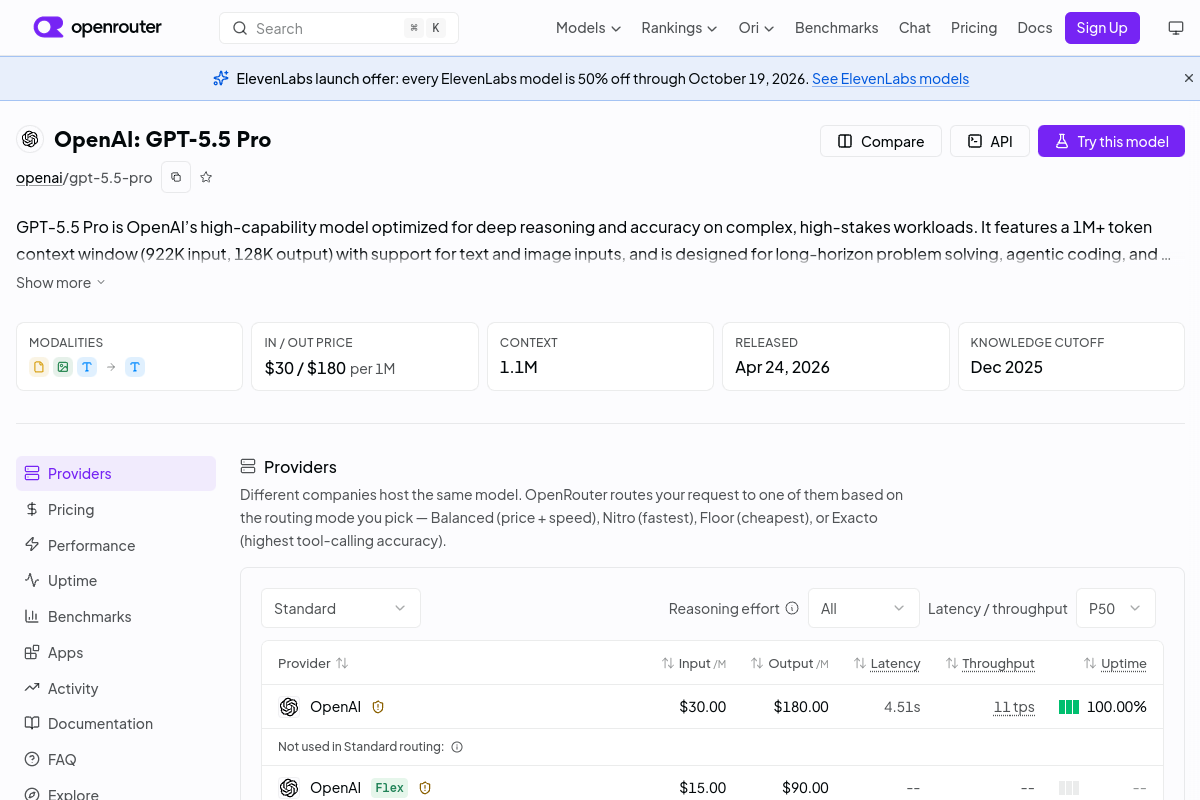Focus the Search input field
Screen dimensions: 1200x800
(339, 28)
